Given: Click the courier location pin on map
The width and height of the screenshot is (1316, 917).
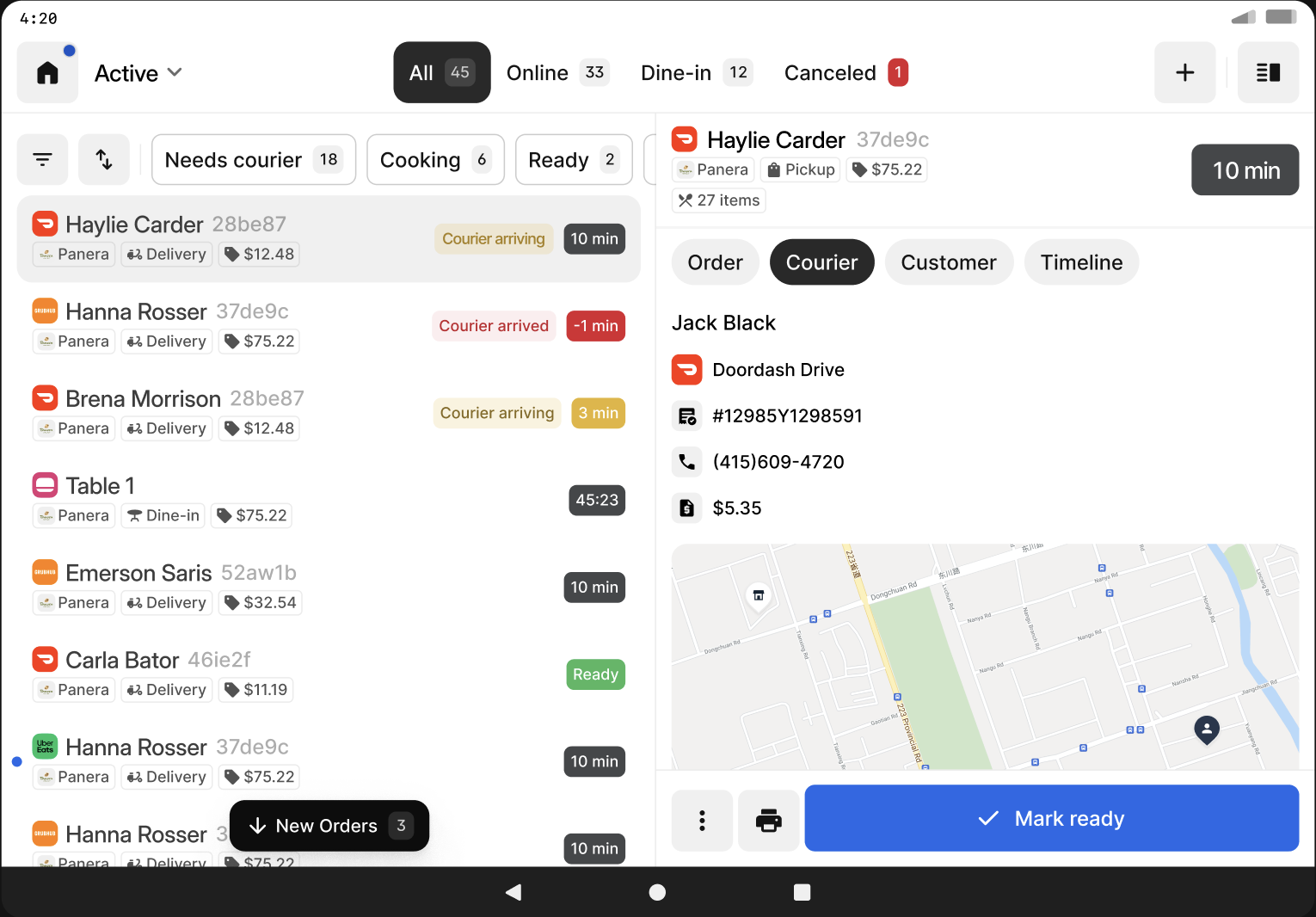Looking at the screenshot, I should coord(1207,729).
